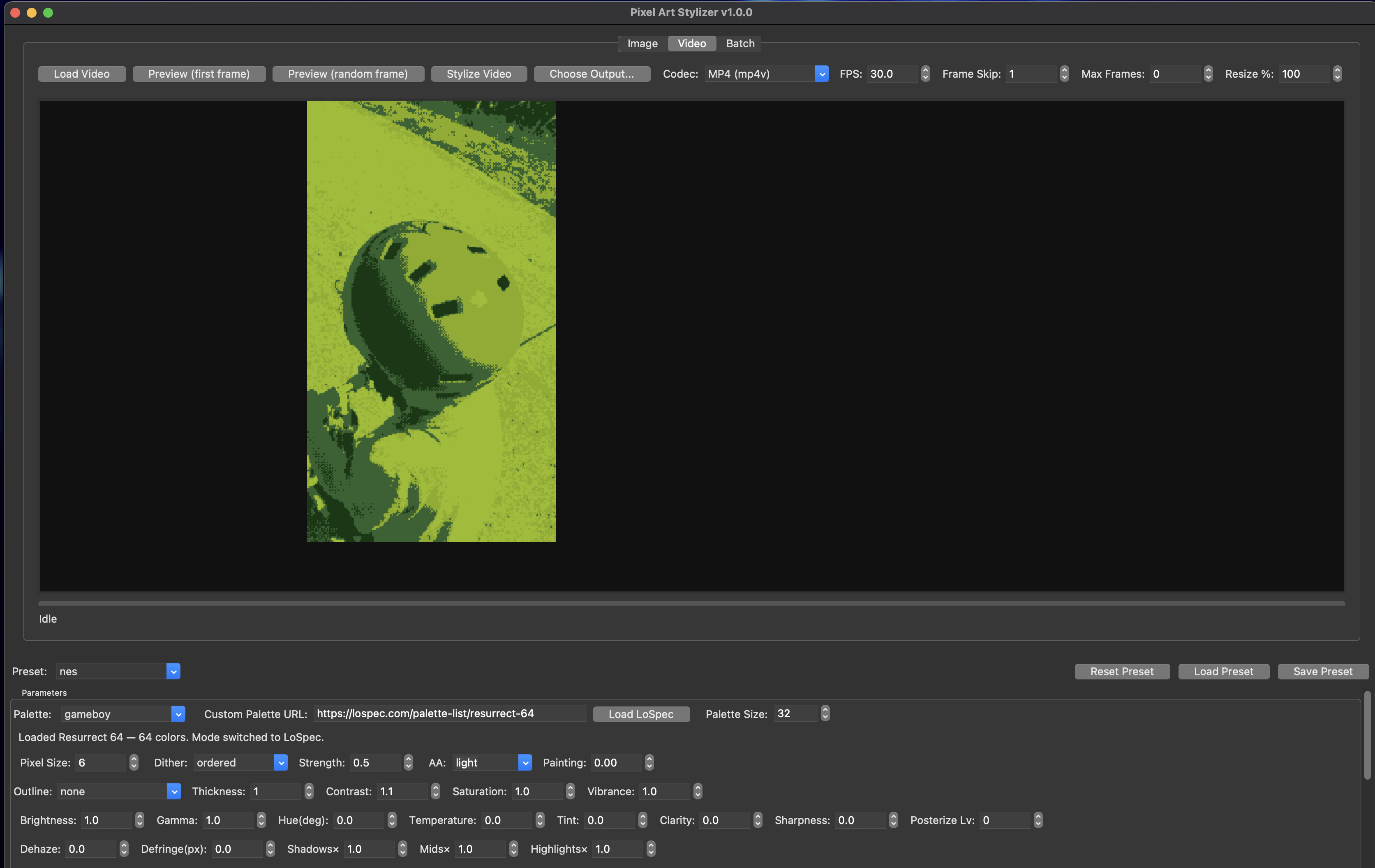Click the Palette Size stepper control
The width and height of the screenshot is (1375, 868).
pyautogui.click(x=825, y=713)
